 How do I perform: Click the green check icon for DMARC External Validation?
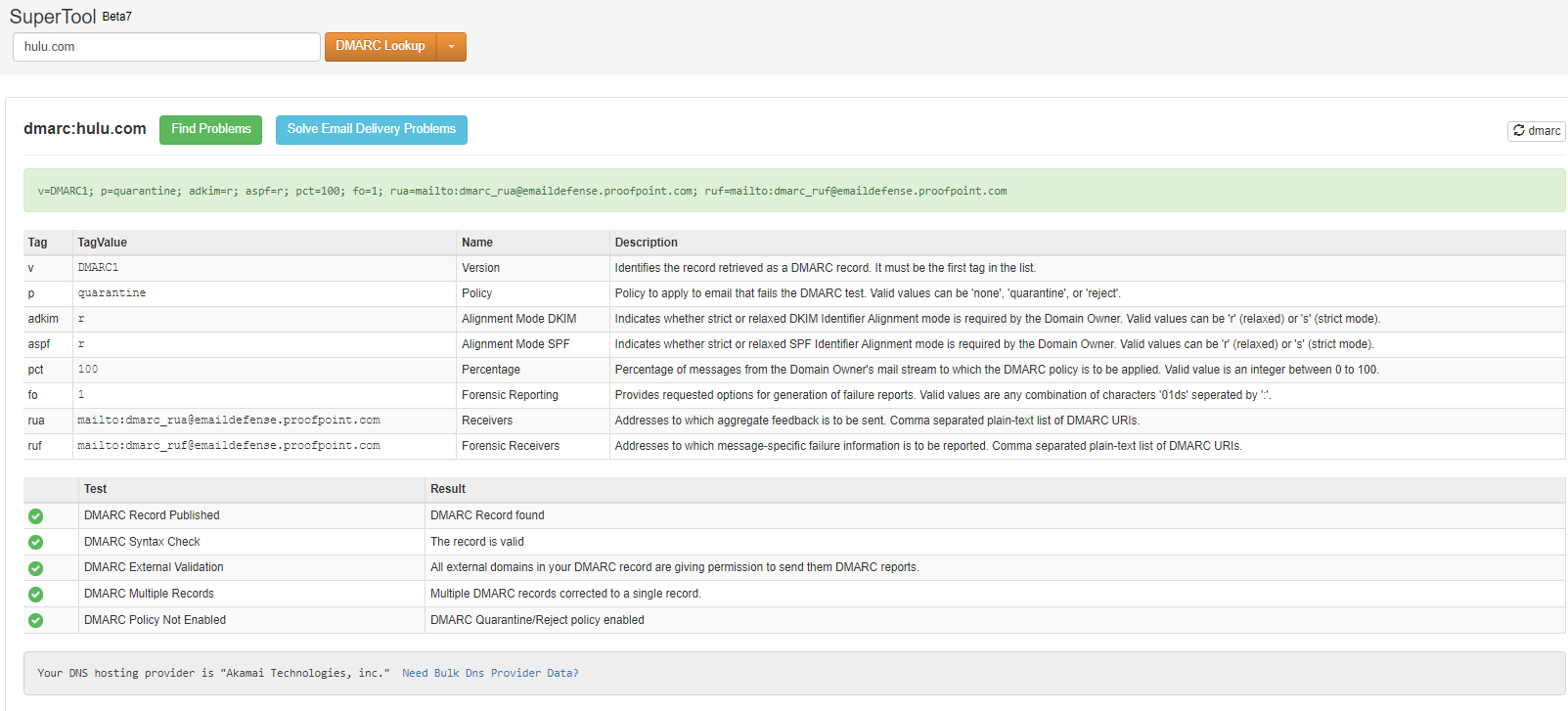point(36,568)
